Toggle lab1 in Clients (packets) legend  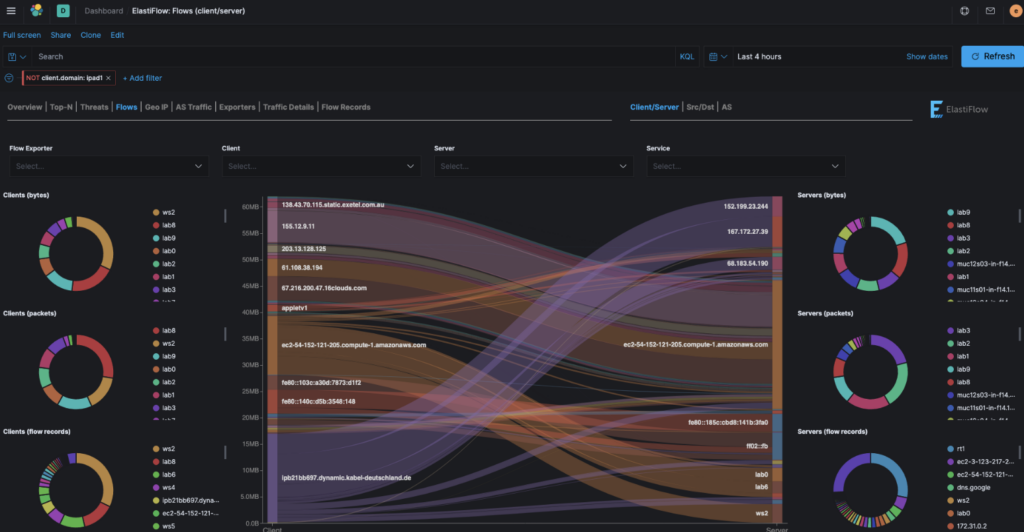[164, 395]
